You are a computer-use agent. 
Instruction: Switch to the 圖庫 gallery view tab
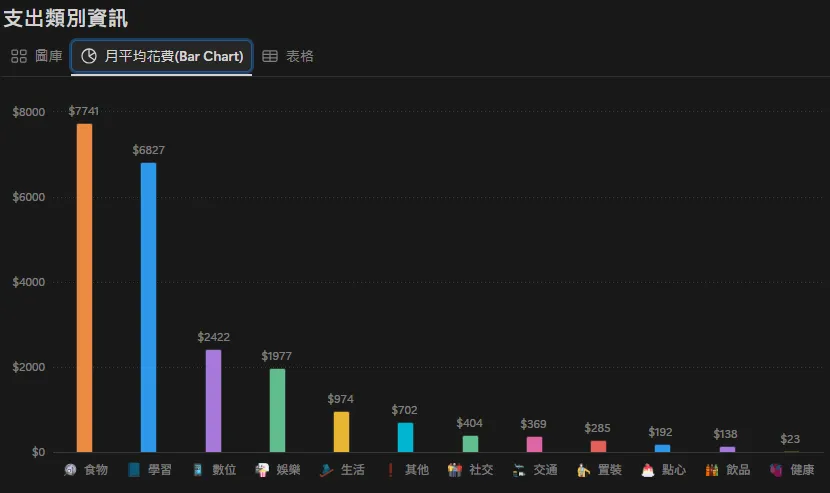point(37,56)
